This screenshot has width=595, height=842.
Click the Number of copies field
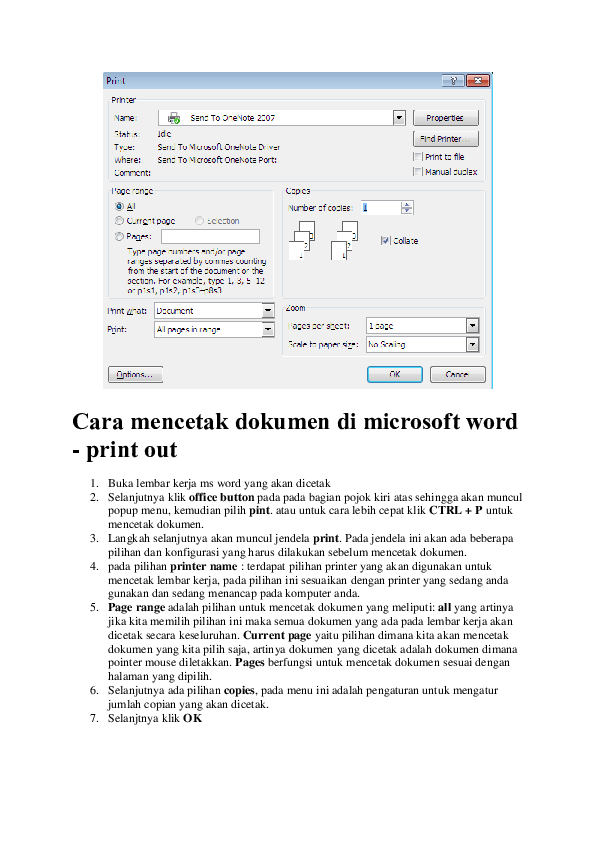[x=381, y=208]
